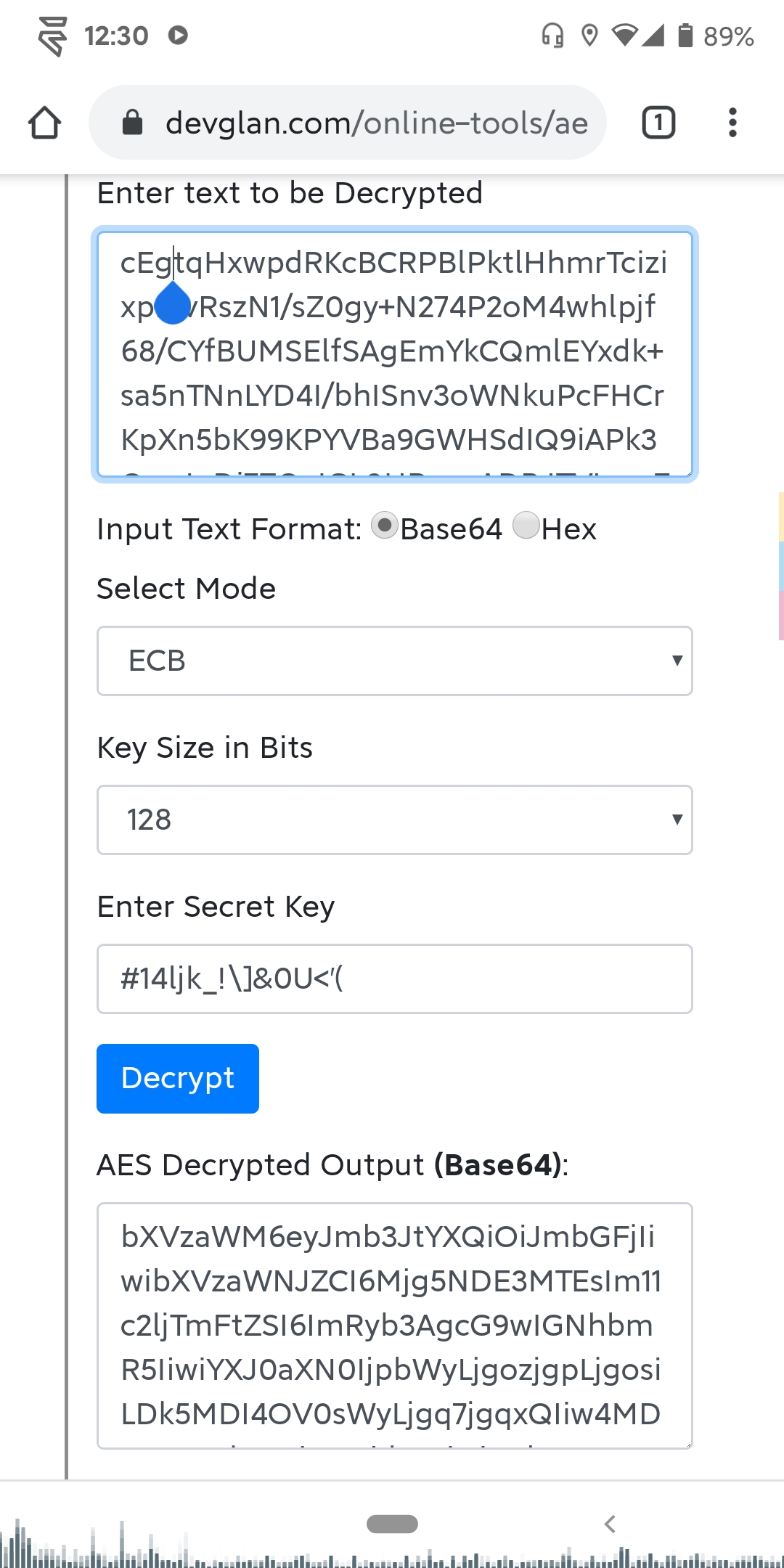Click the blue Decrypt button

pos(178,1078)
